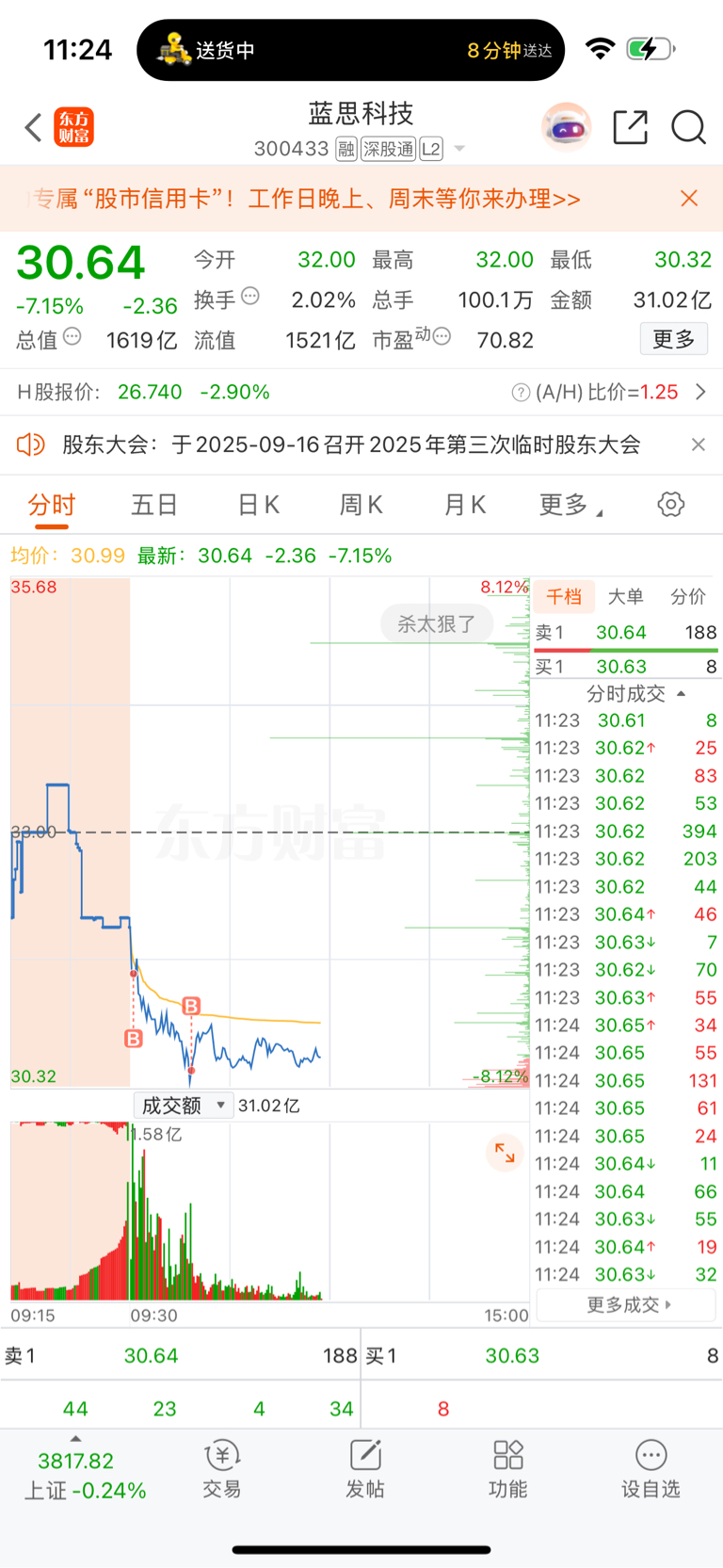Open 更多成交 link below trades
The width and height of the screenshot is (723, 1568).
[x=628, y=1305]
